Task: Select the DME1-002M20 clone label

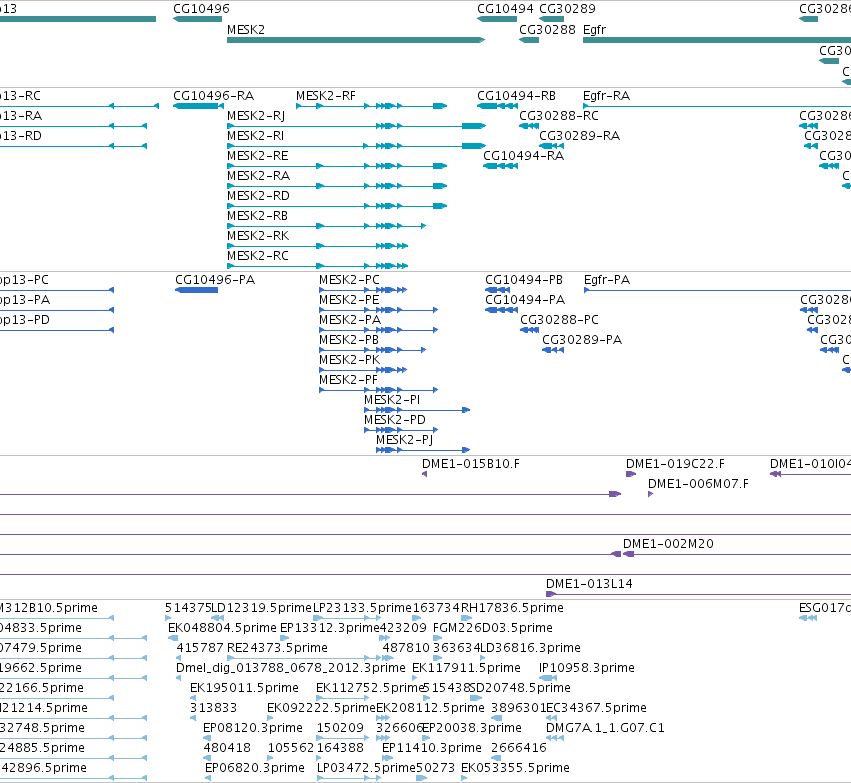Action: tap(668, 544)
